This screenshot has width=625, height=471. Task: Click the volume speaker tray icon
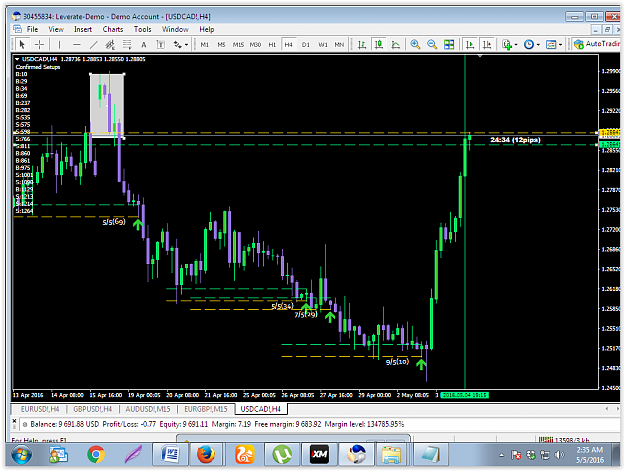[560, 455]
